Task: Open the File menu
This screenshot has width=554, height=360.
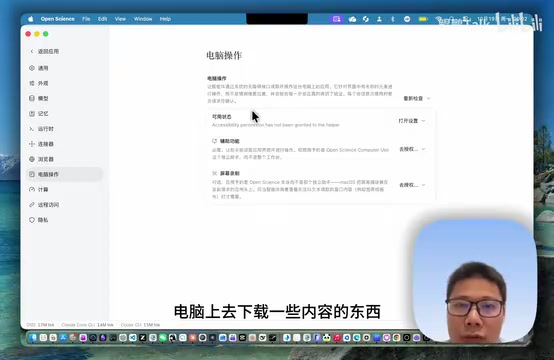Action: pos(86,19)
